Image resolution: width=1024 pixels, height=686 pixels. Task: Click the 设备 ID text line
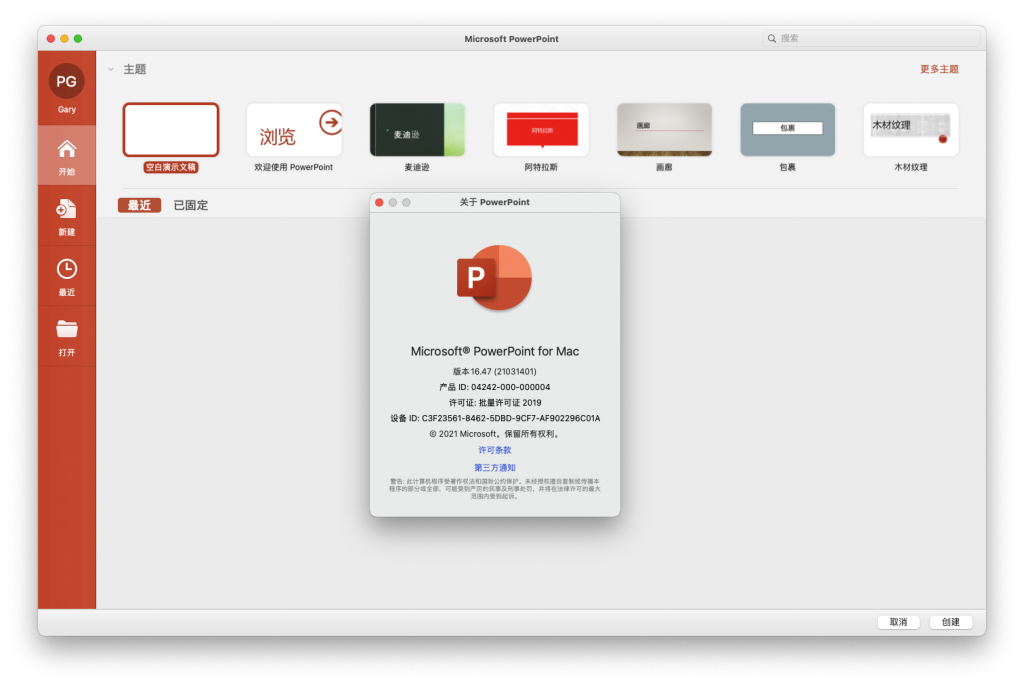click(x=494, y=418)
